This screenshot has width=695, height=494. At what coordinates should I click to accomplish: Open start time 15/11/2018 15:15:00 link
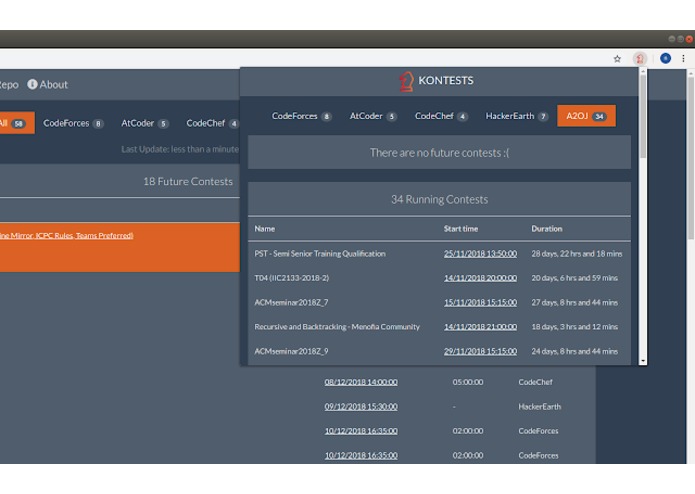click(x=480, y=303)
